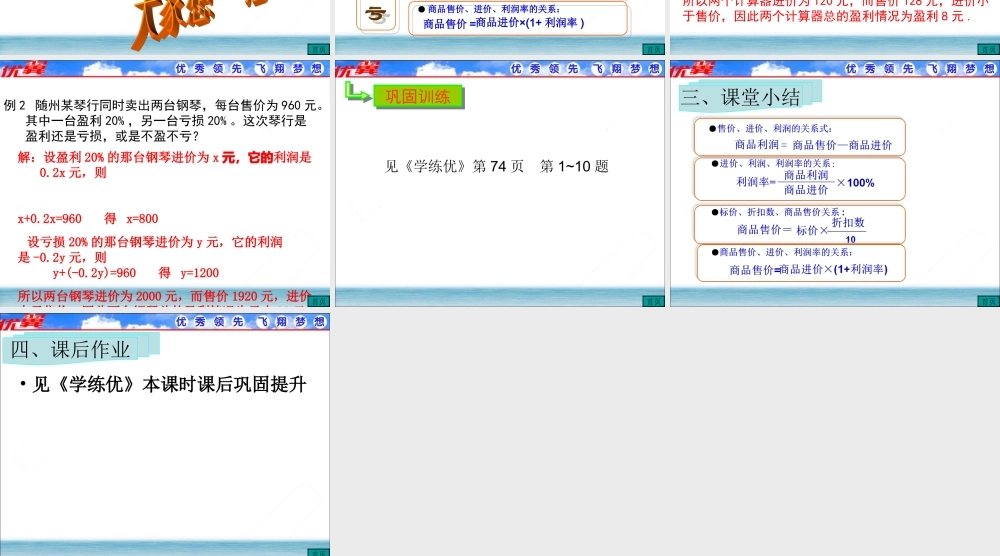Click the 折扣数 discount formula box
Viewport: 1000px width, 556px height.
pos(799,224)
